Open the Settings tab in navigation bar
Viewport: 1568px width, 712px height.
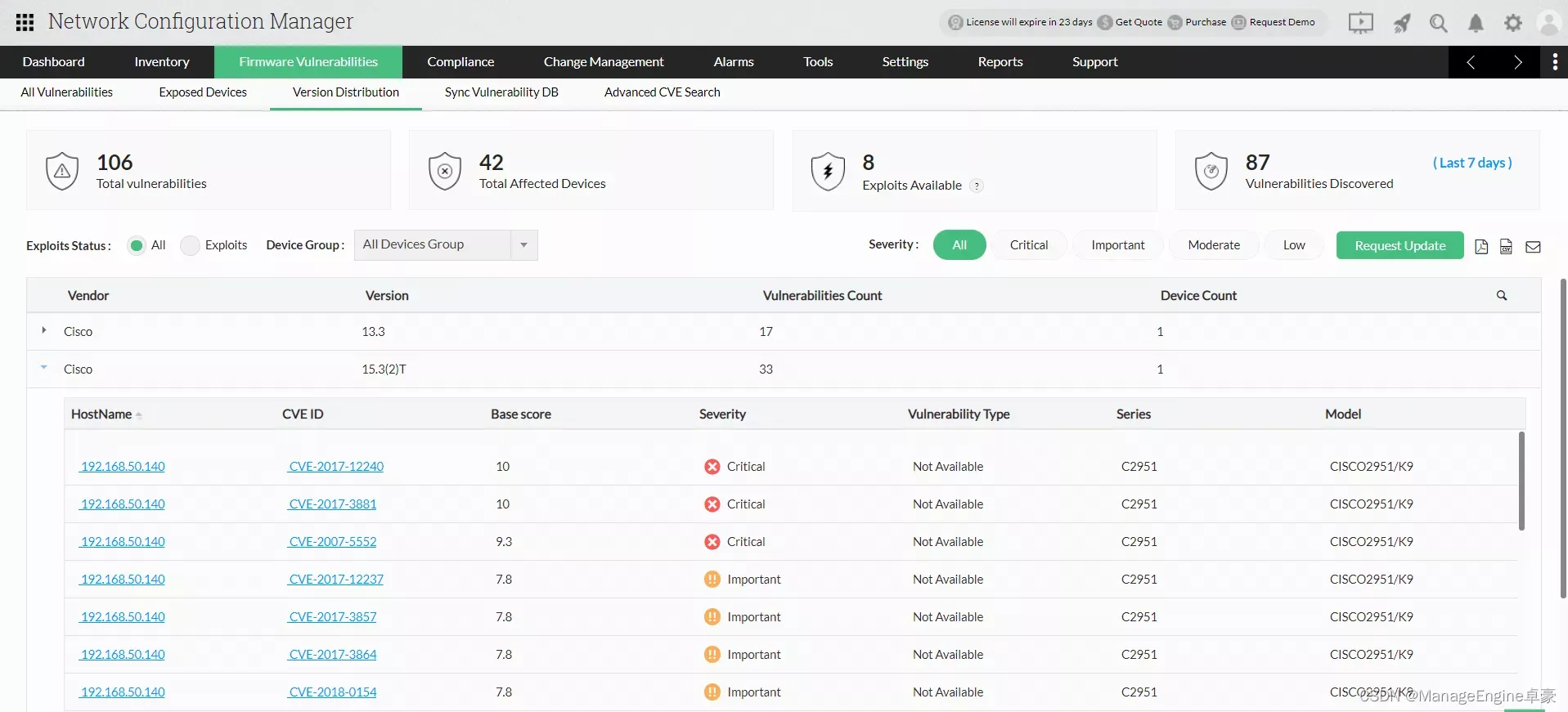(905, 62)
